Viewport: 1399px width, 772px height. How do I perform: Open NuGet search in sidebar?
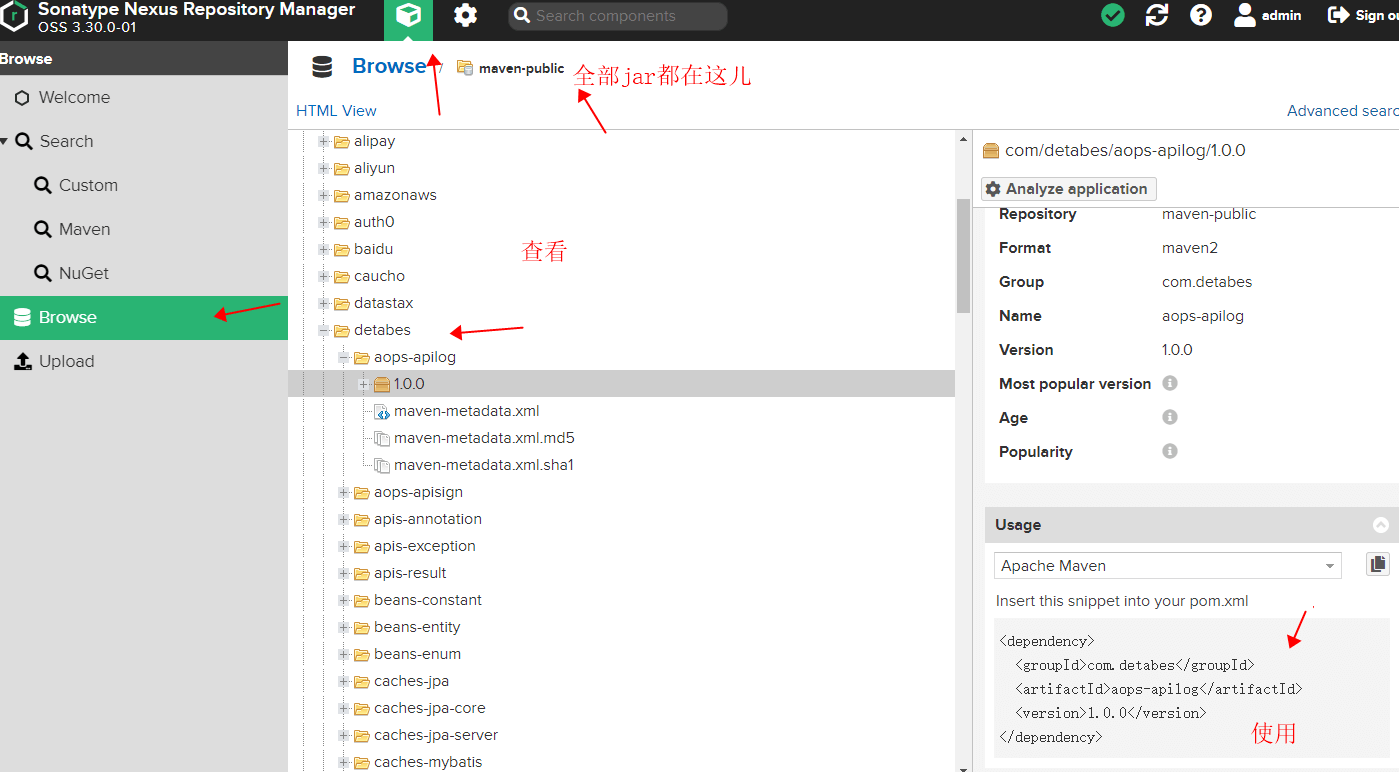point(84,273)
